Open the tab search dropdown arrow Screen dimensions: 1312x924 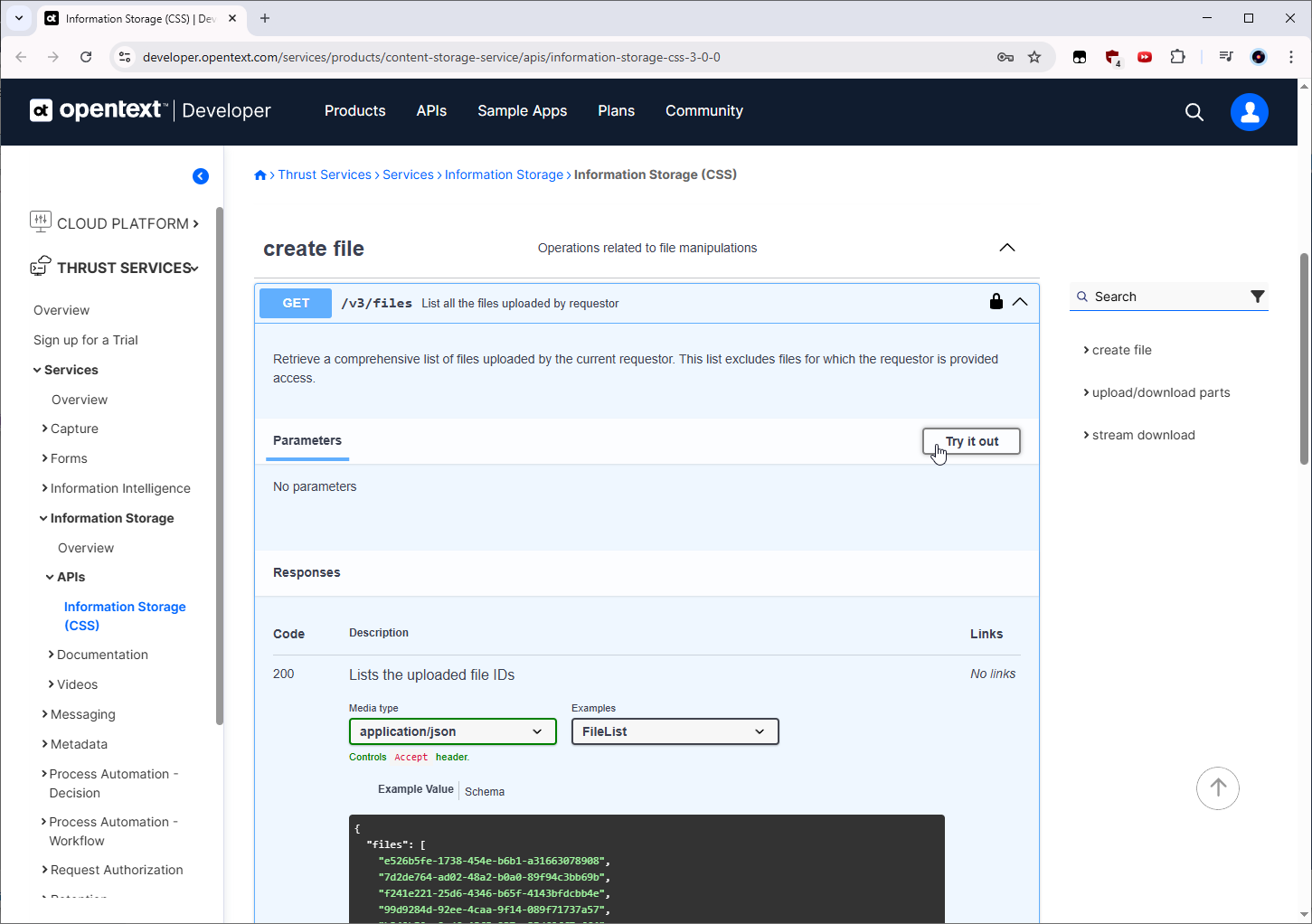[x=18, y=18]
